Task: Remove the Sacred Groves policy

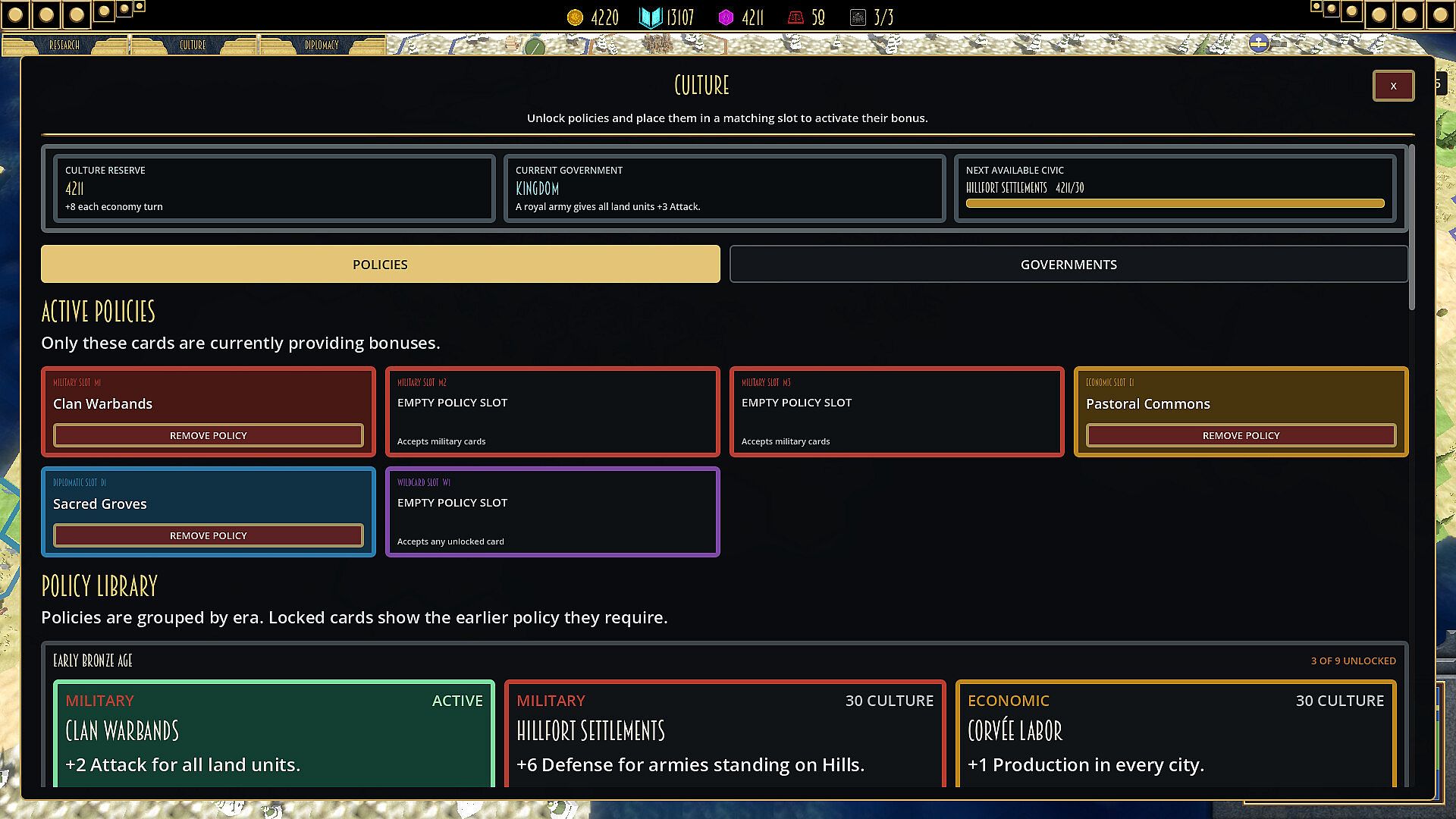Action: click(209, 535)
